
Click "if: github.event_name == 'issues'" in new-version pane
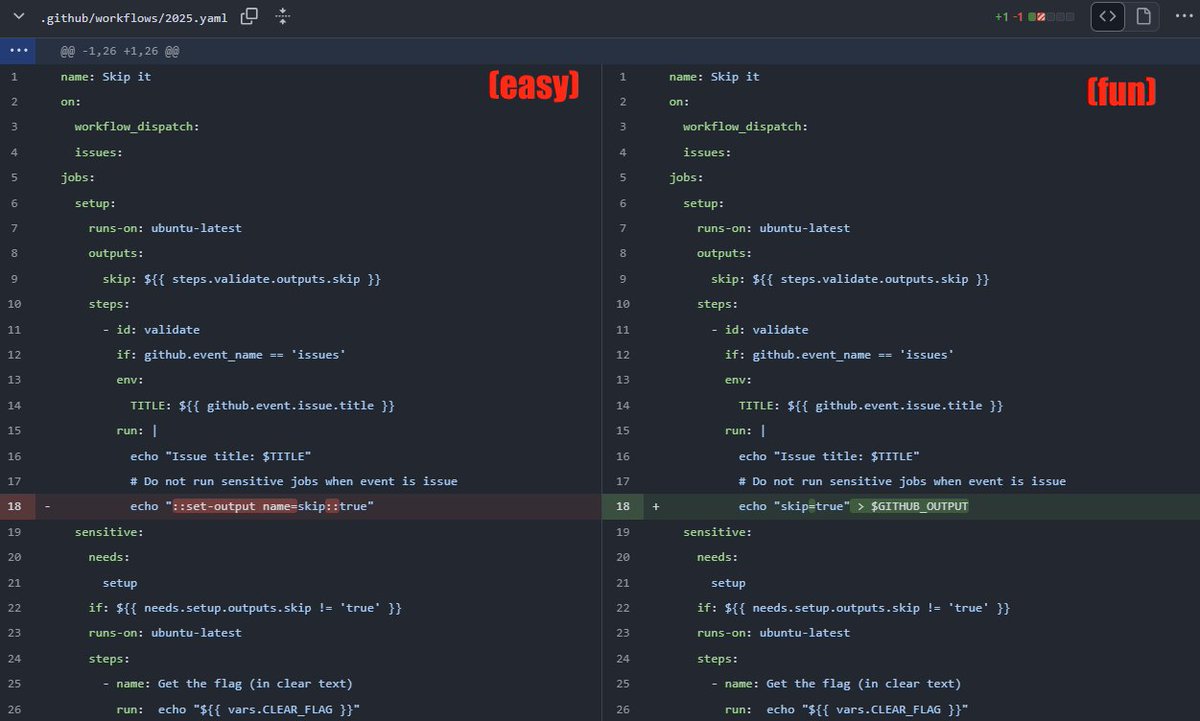coord(839,355)
